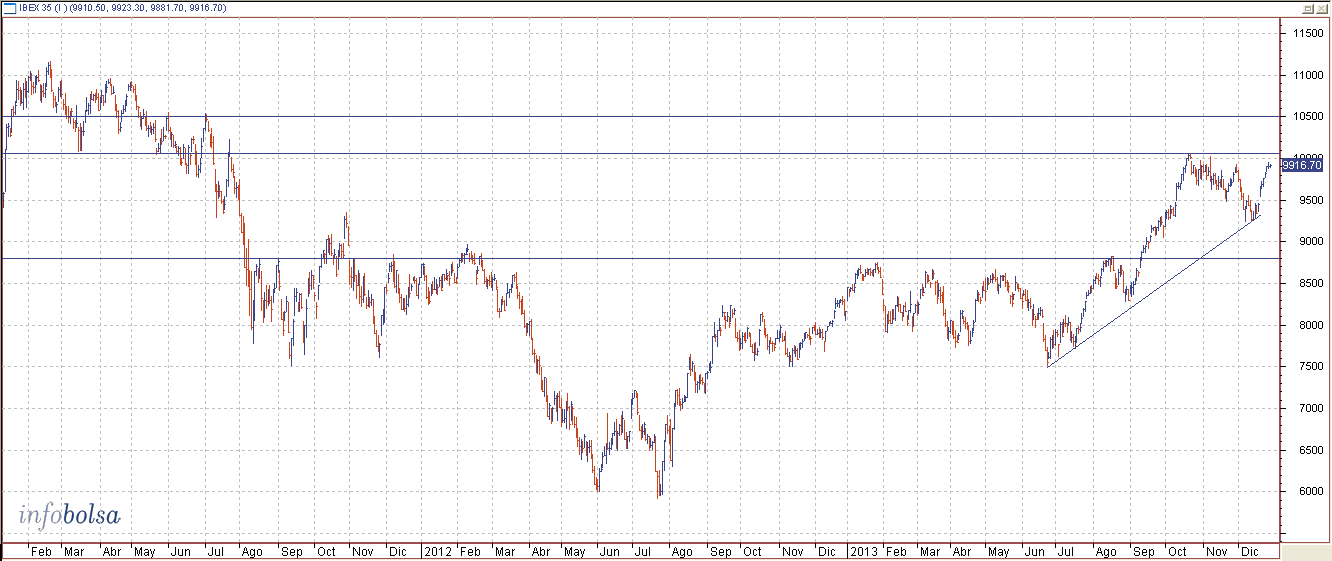
Task: Maximize the IBEX 35 chart window
Action: click(1307, 8)
